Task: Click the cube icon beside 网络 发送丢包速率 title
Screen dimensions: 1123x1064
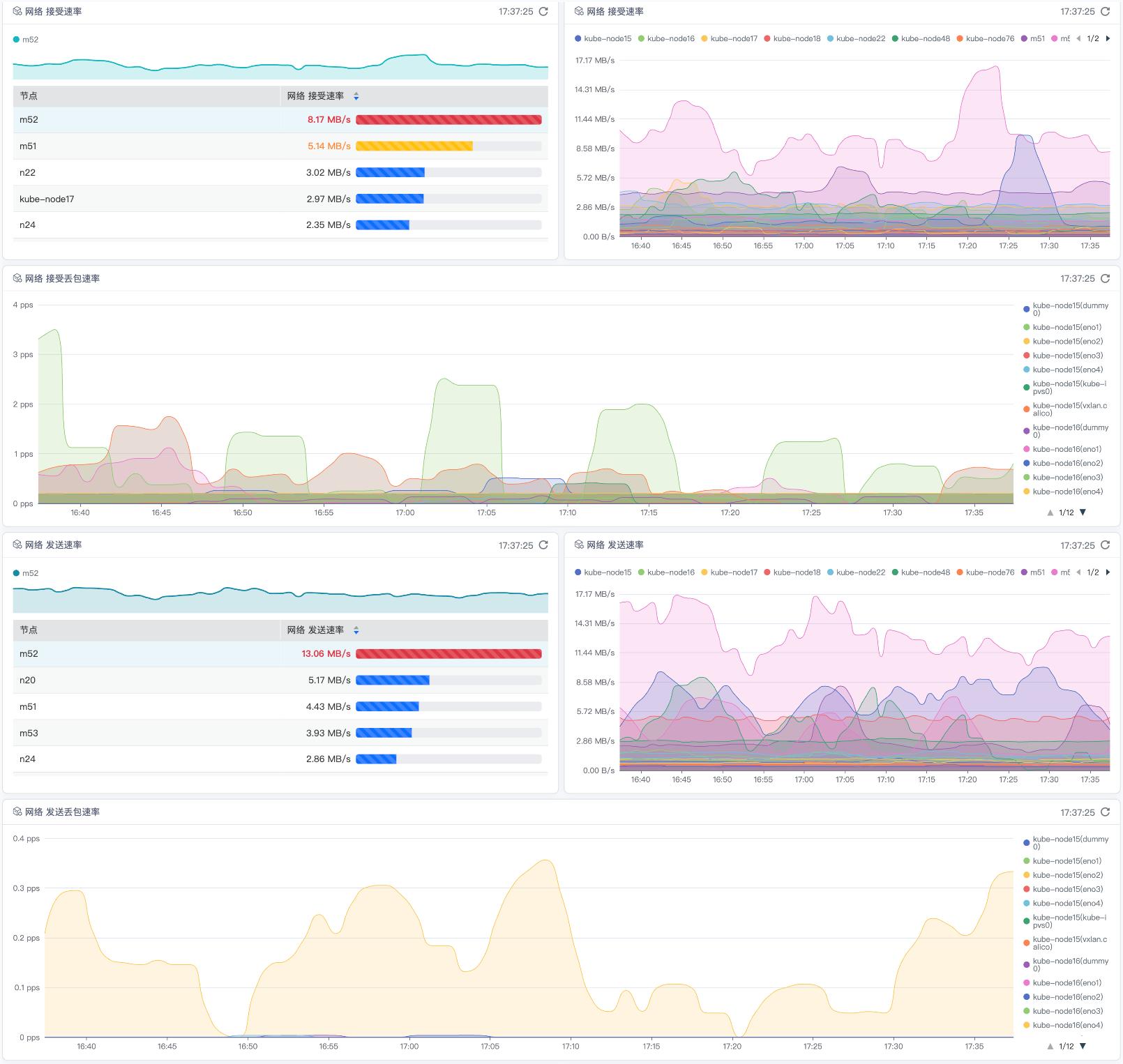Action: [x=17, y=812]
